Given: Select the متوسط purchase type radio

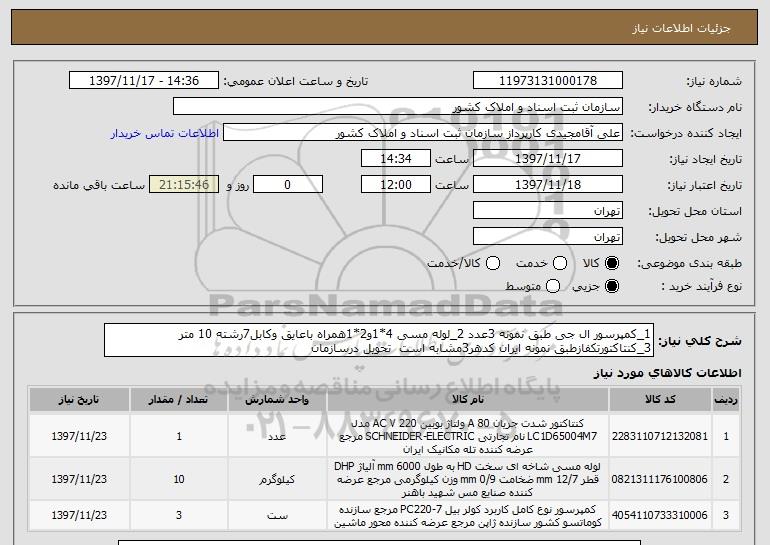Looking at the screenshot, I should point(553,286).
